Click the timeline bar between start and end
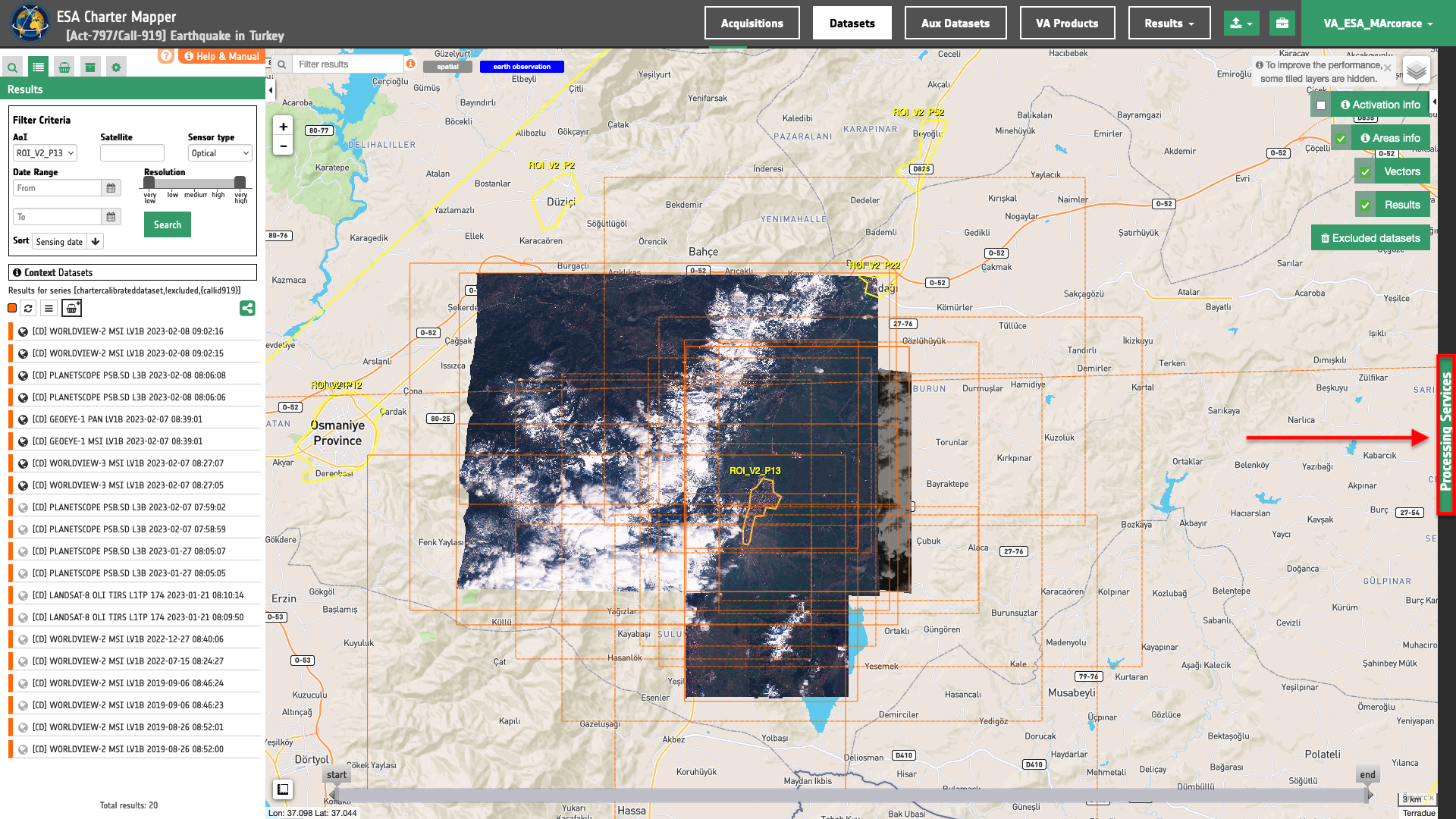The height and width of the screenshot is (819, 1456). (x=852, y=795)
